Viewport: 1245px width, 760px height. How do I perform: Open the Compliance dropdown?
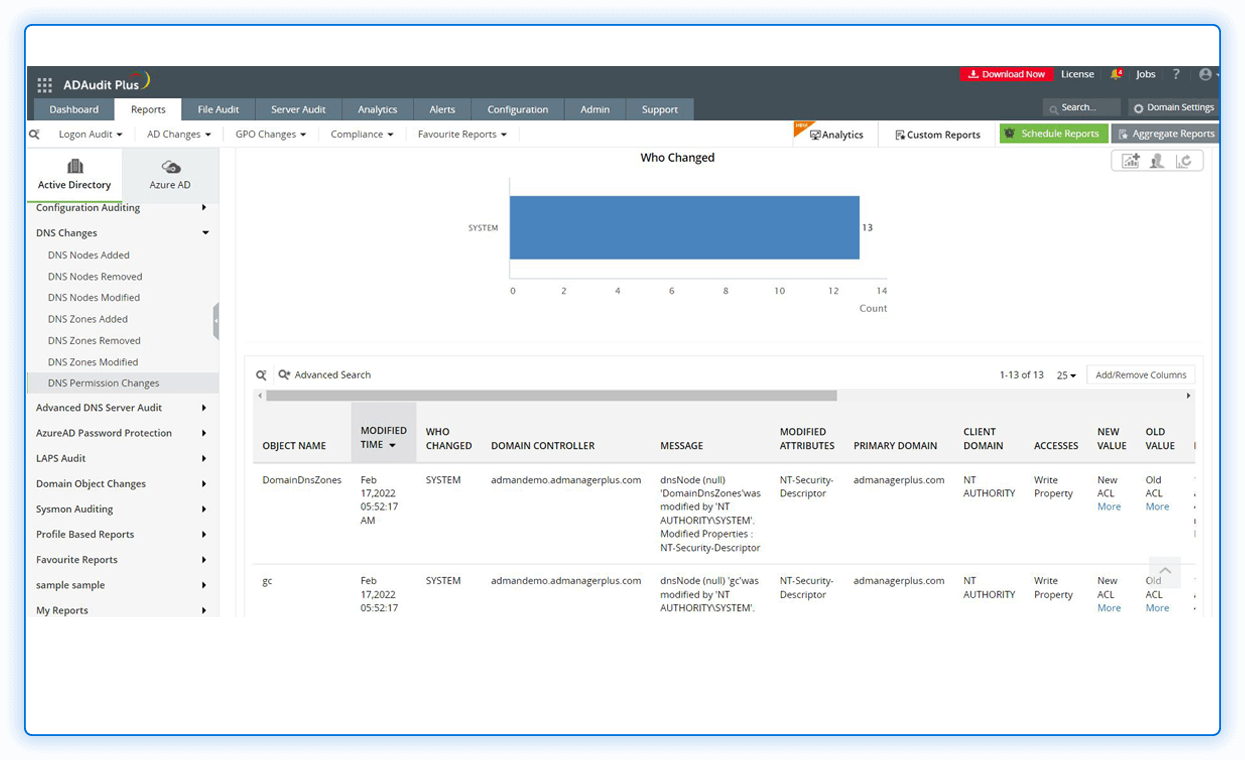[x=362, y=134]
